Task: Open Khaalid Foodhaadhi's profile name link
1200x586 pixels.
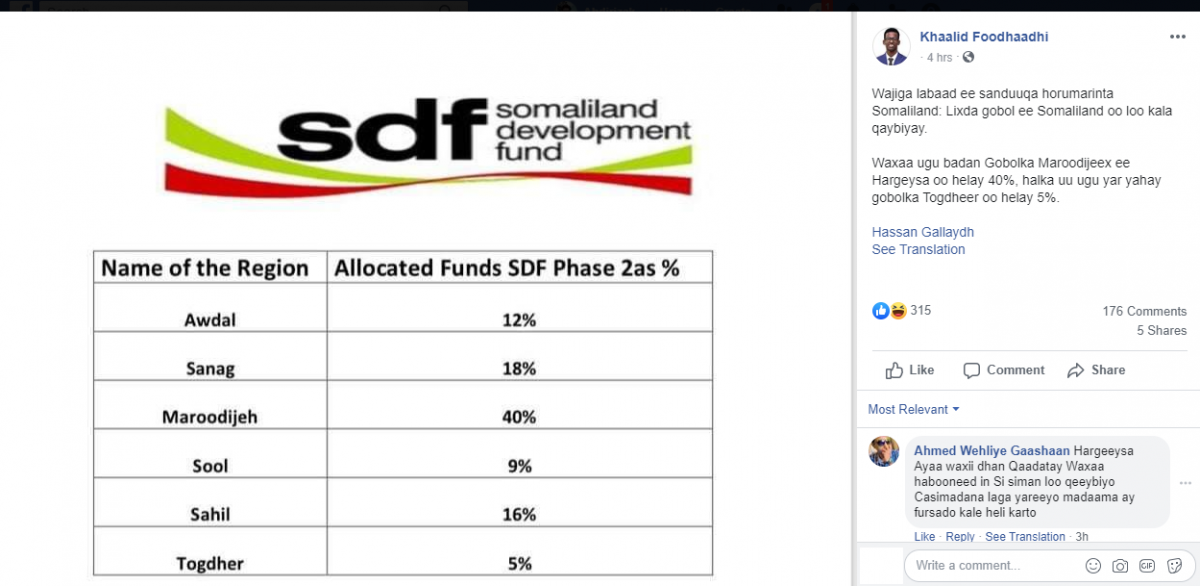Action: coord(984,37)
